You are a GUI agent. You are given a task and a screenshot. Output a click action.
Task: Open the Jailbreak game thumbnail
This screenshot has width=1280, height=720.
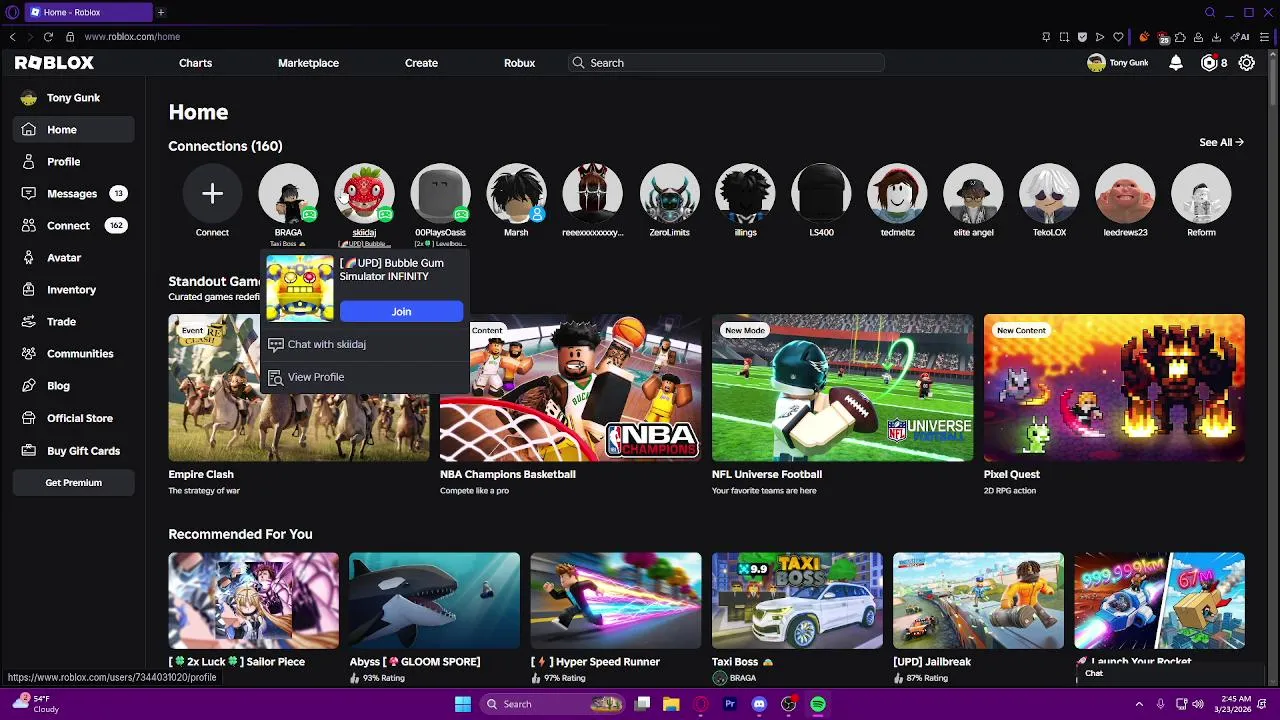coord(978,600)
